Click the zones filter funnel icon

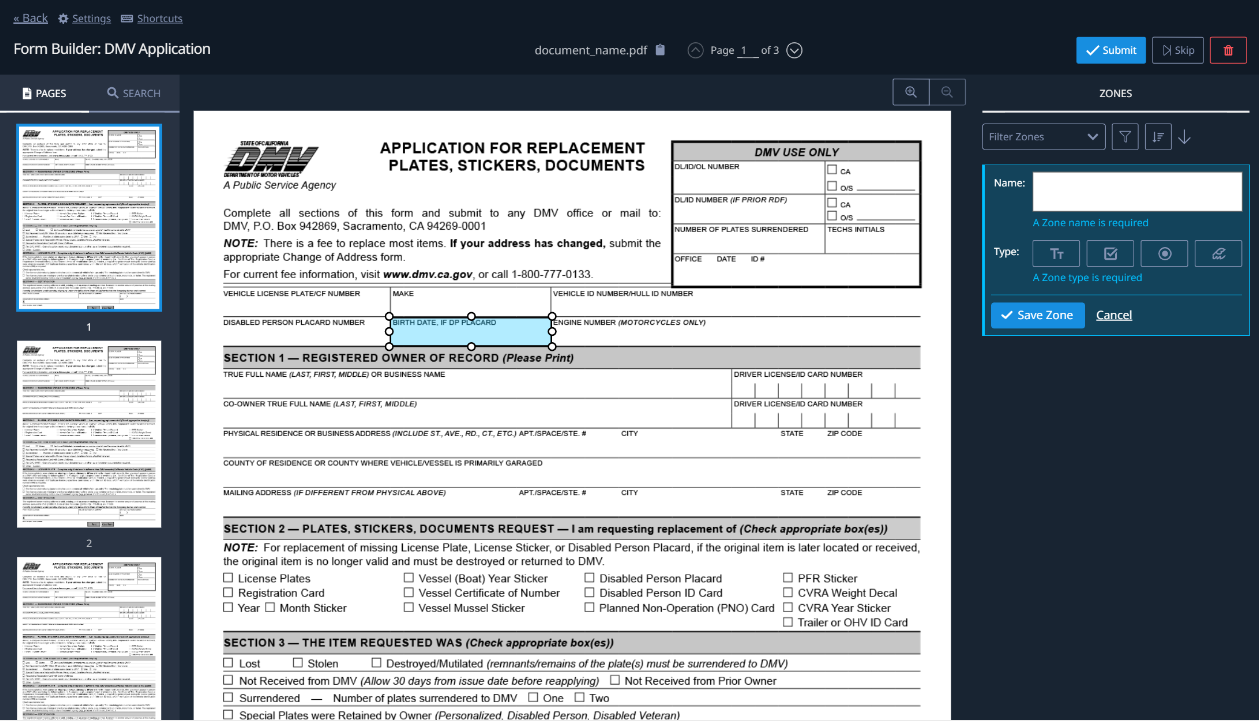coord(1125,137)
